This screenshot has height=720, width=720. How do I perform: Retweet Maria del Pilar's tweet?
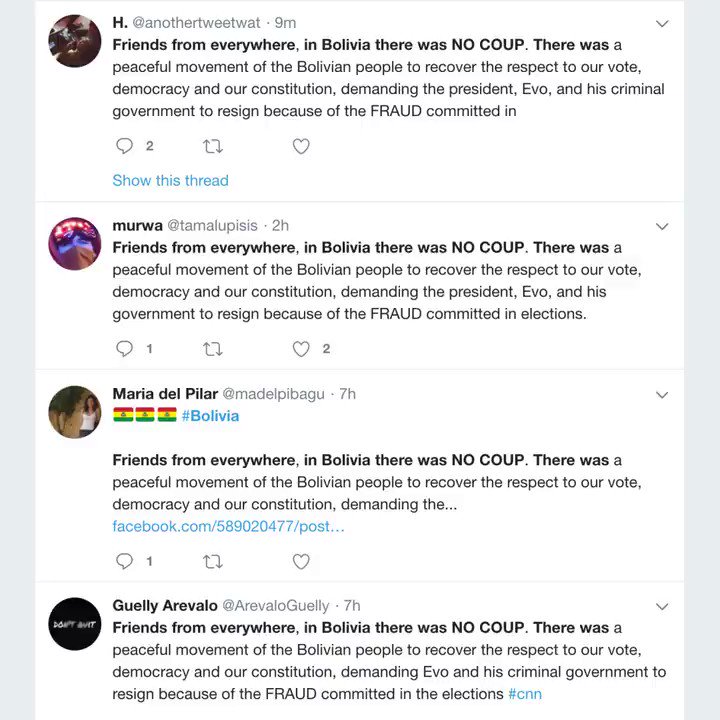212,561
